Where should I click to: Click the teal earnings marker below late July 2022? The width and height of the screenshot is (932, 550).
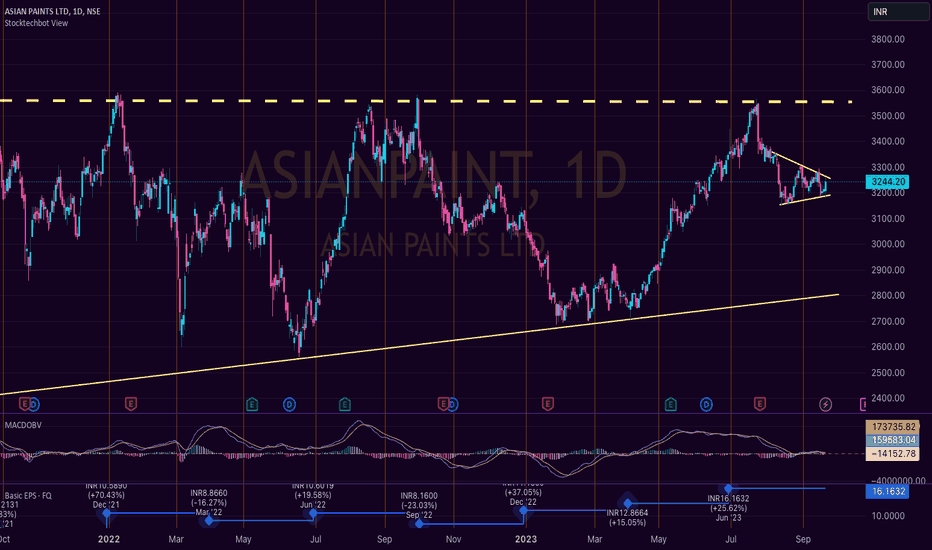tap(345, 405)
